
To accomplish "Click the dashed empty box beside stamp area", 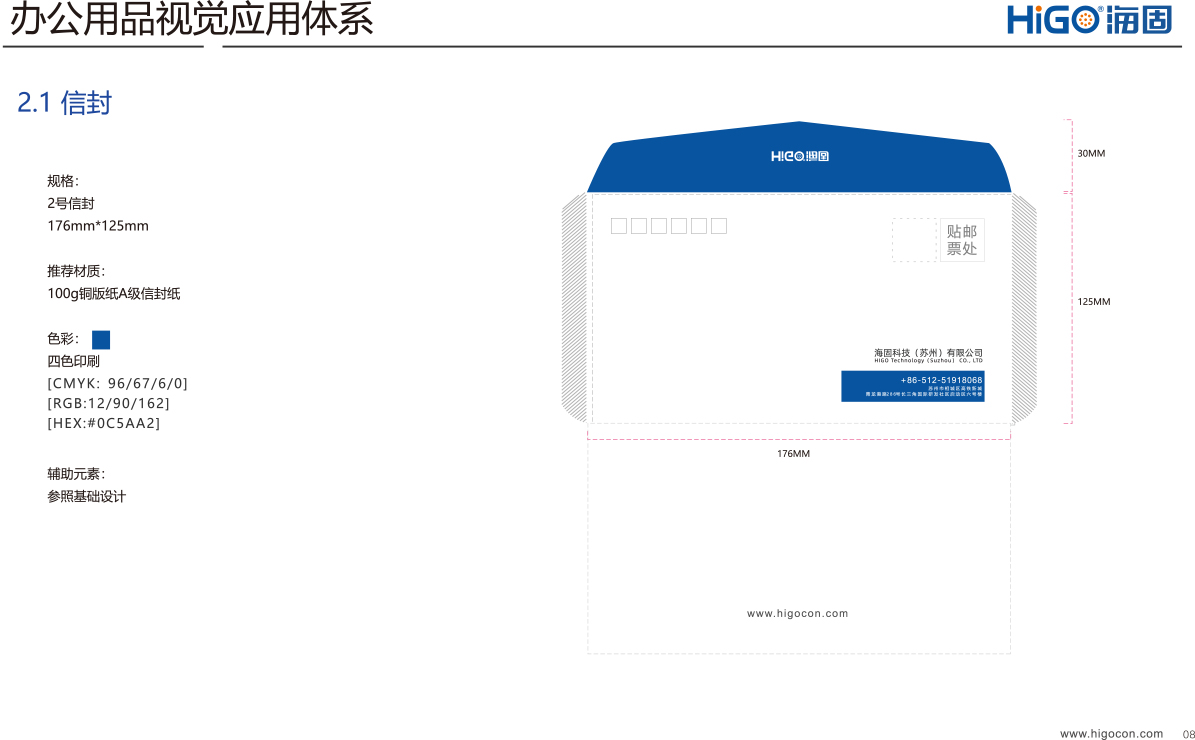I will [x=915, y=240].
